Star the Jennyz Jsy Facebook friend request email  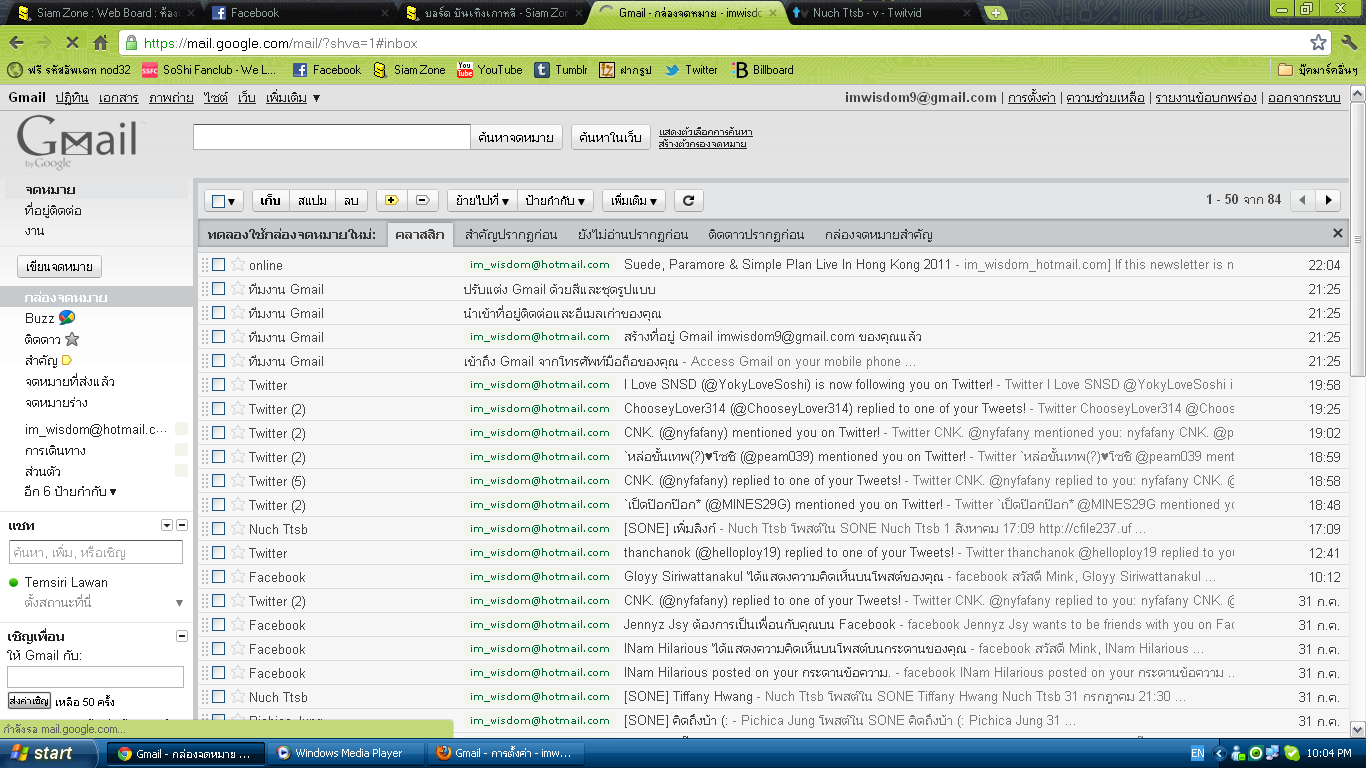pos(238,625)
